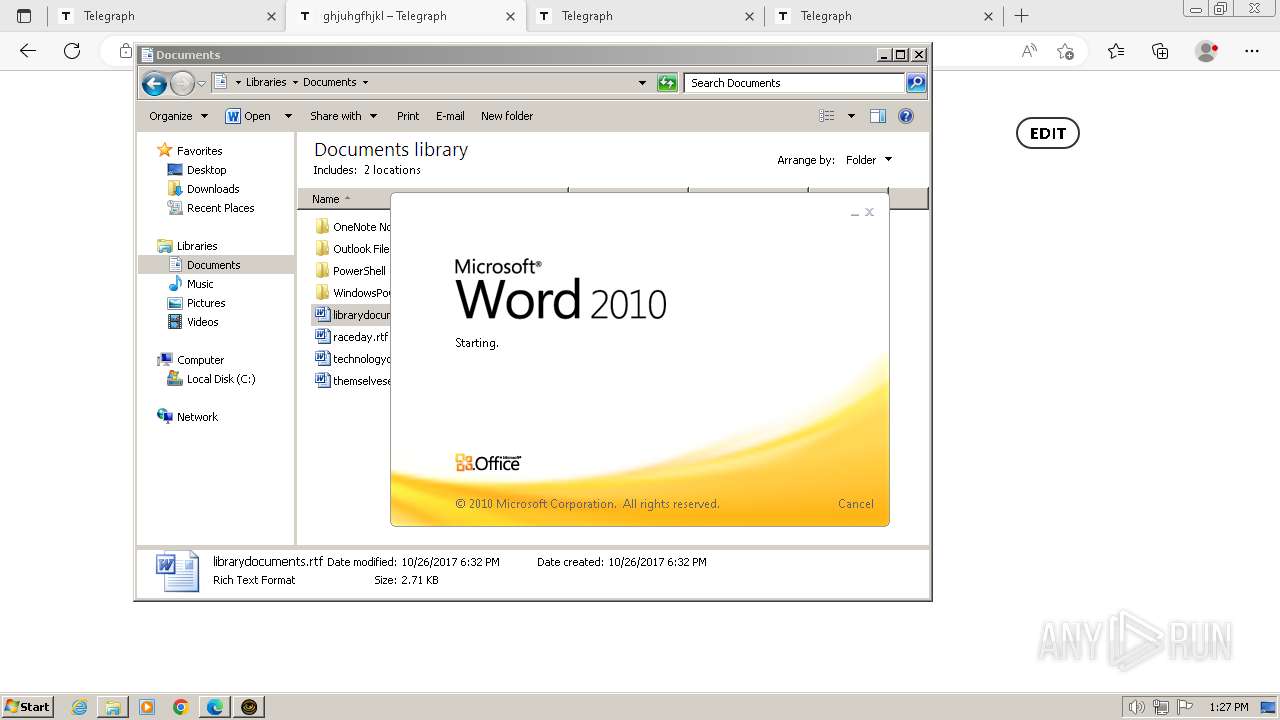Select Desktop in Favorites
The height and width of the screenshot is (720, 1280).
point(206,170)
